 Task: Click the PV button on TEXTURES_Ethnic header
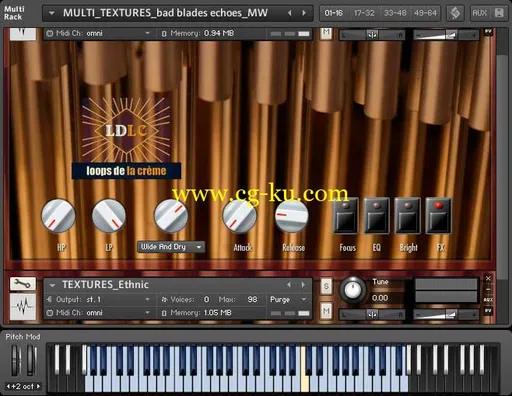pos(488,311)
